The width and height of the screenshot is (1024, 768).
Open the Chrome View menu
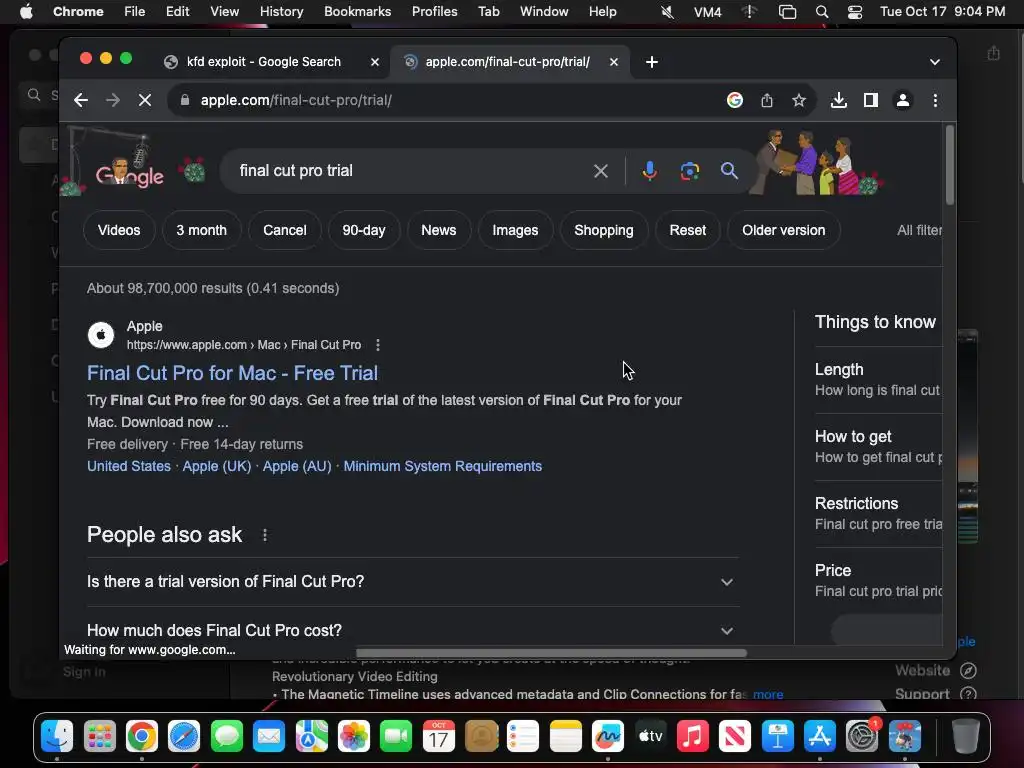click(224, 12)
